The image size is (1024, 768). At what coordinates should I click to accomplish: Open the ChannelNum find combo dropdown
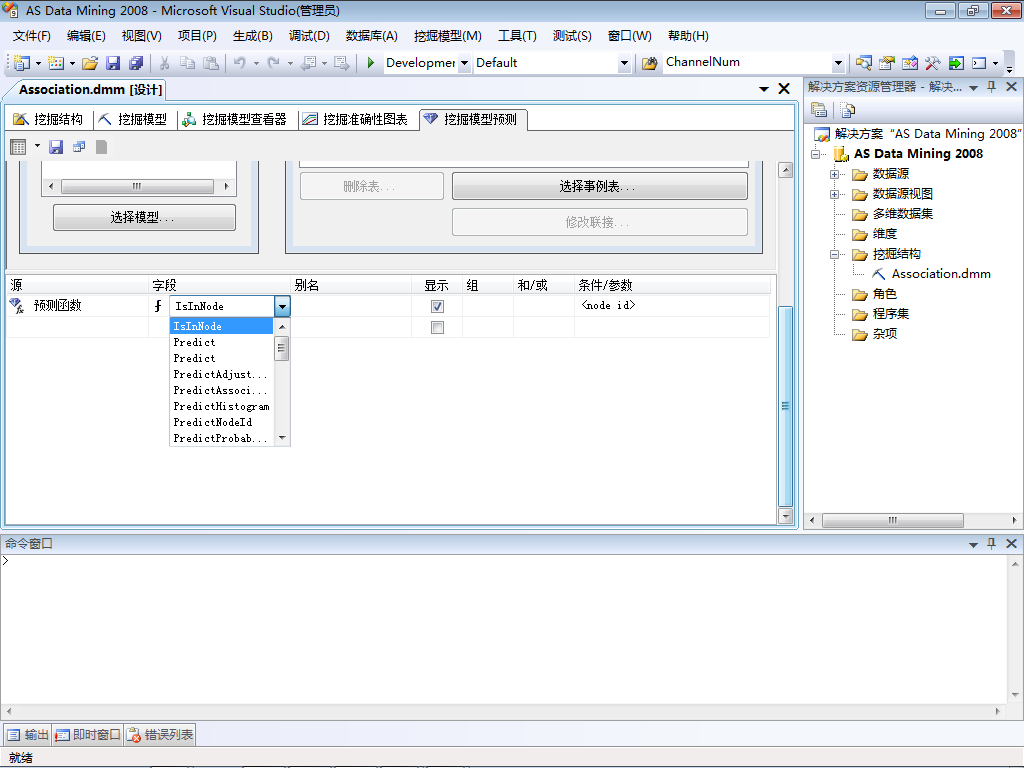(839, 63)
